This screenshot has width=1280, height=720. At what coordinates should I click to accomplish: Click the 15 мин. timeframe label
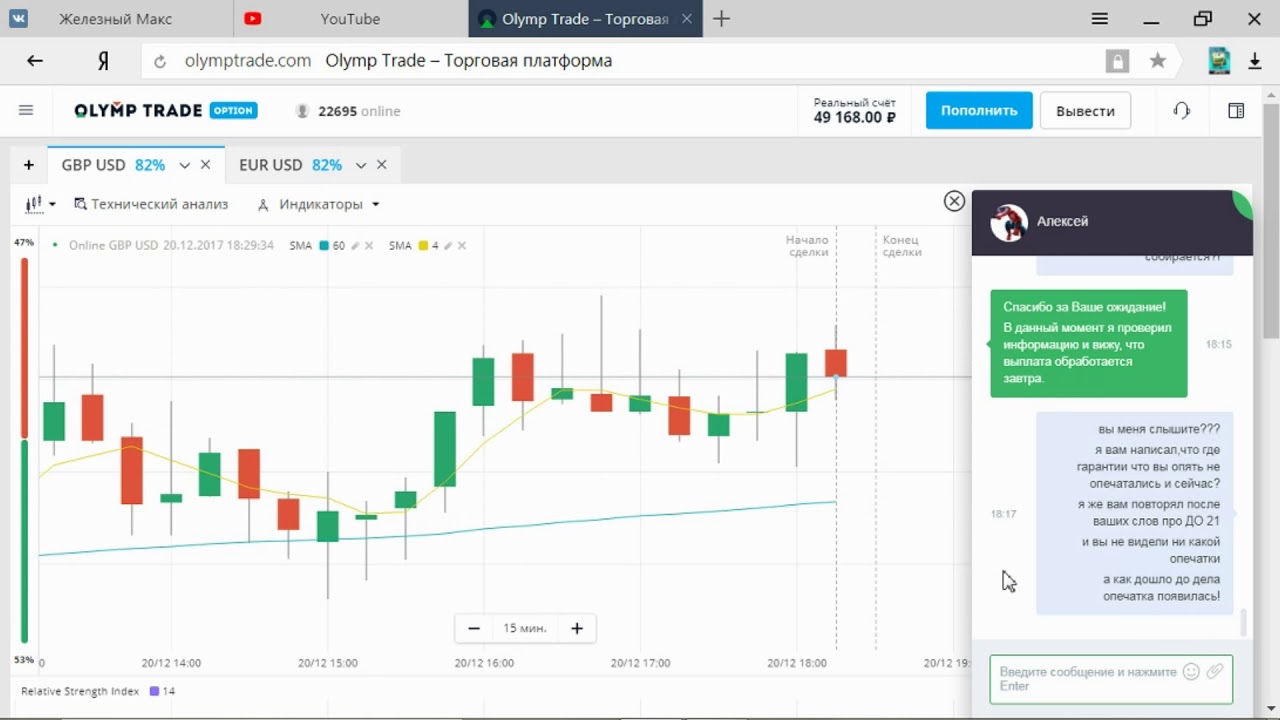coord(525,628)
